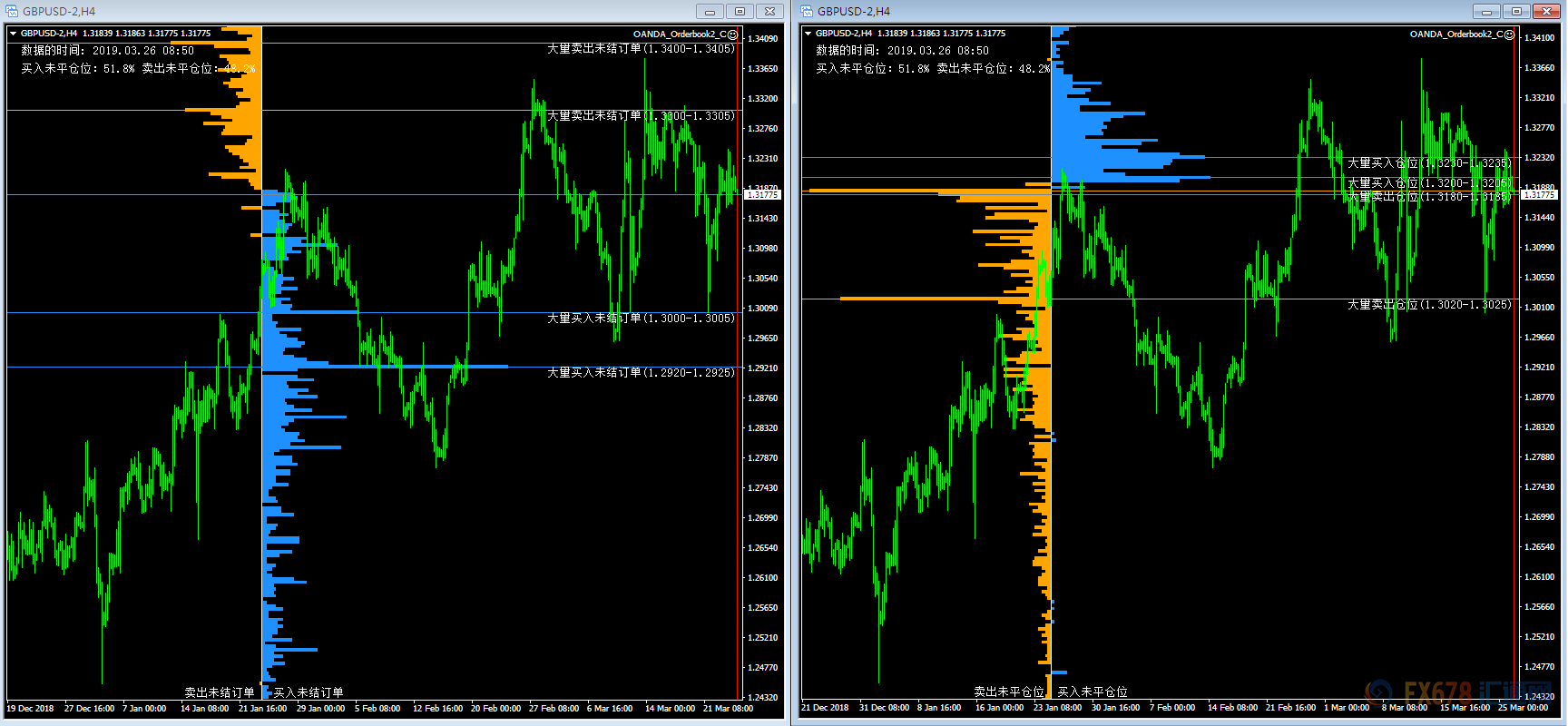Select label 大量卖出仓位(1.3180-1.3185) in right chart

pos(1429,197)
